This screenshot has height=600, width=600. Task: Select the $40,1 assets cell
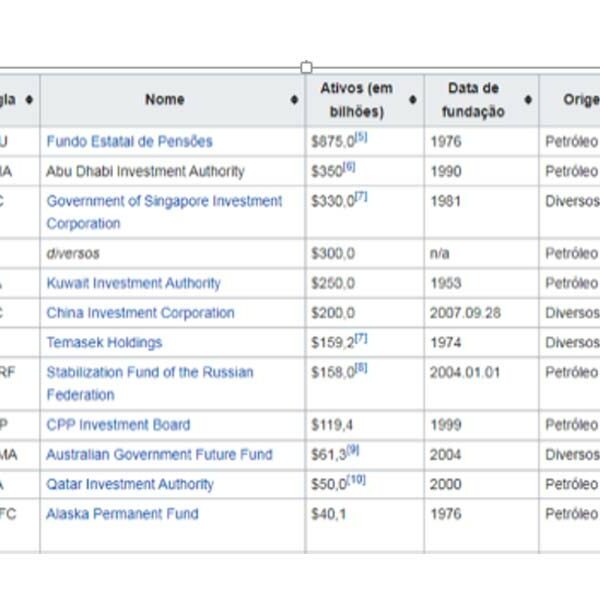tap(365, 526)
